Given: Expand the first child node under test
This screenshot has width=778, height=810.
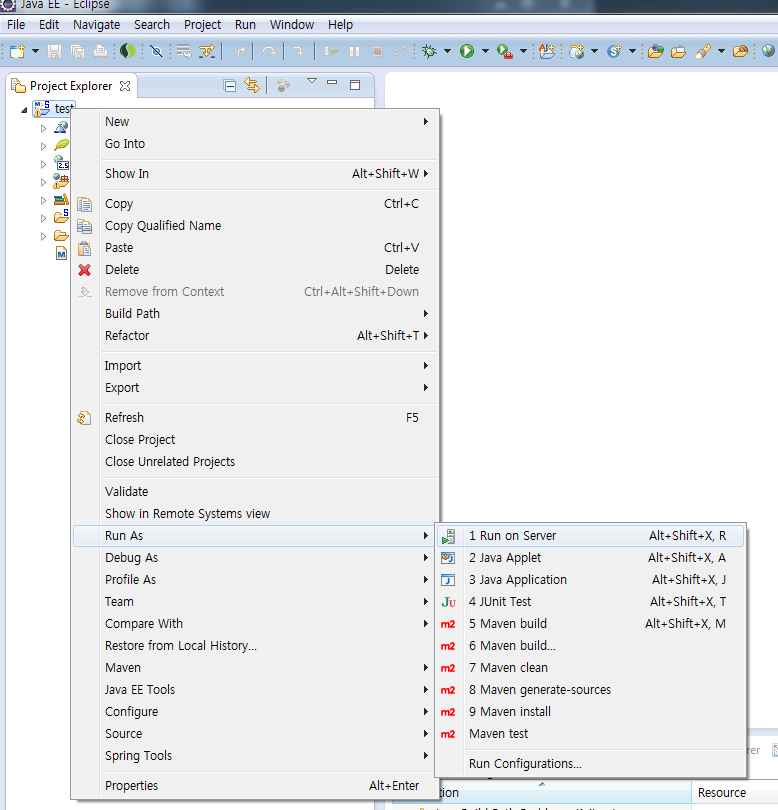Looking at the screenshot, I should point(44,128).
